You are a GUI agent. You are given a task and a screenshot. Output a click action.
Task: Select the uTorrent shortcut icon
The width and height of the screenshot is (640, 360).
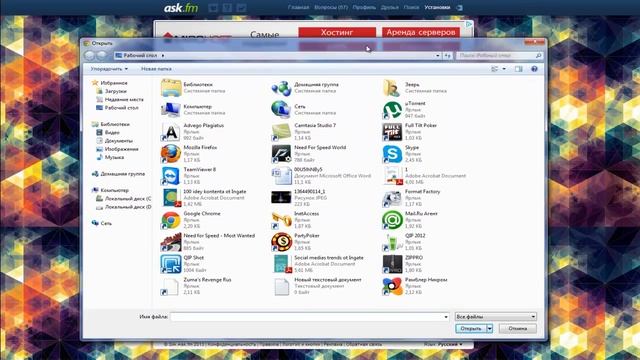[392, 110]
